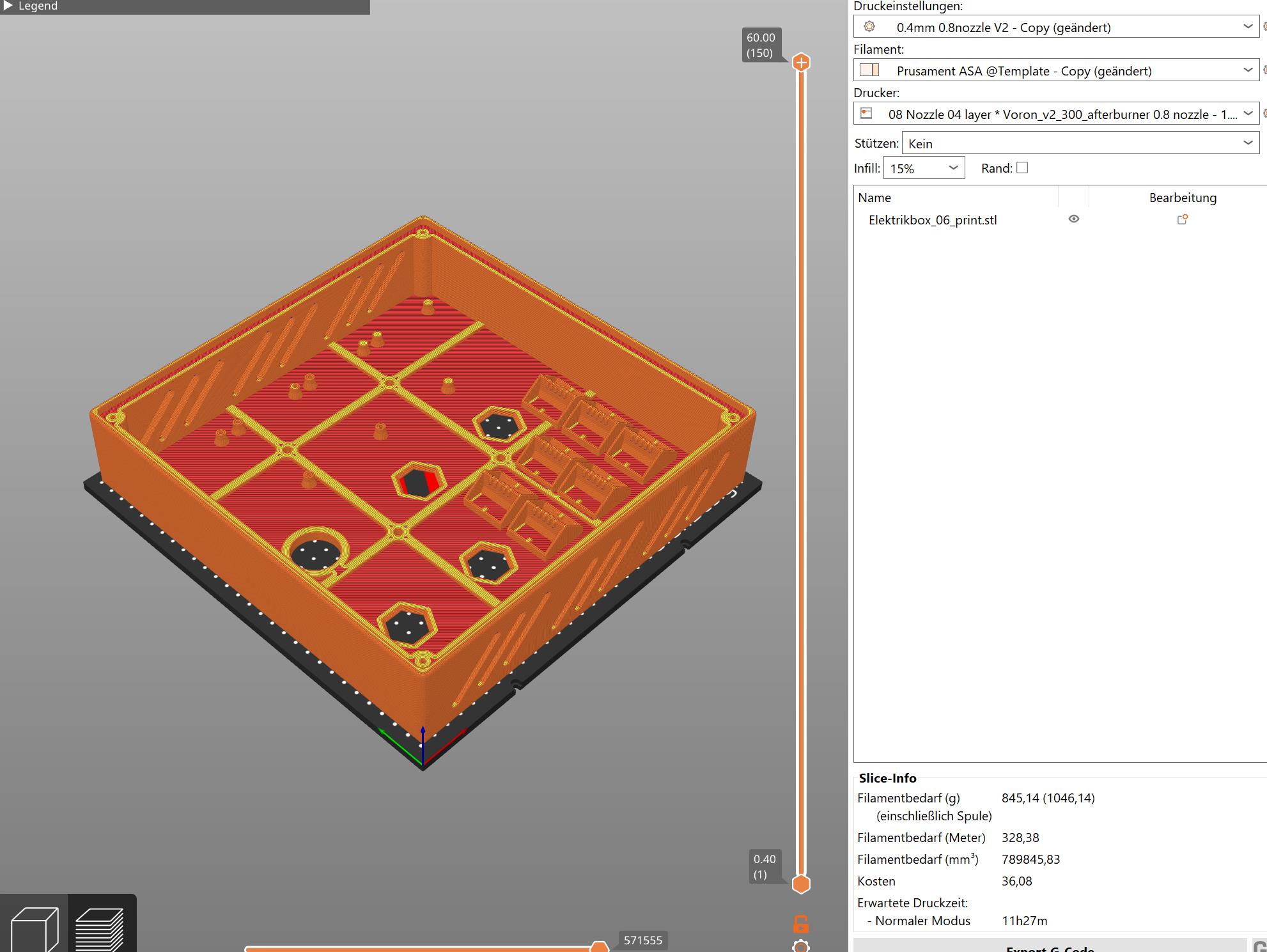Screen dimensions: 1267x952
Task: Click the 0.4mm 0.8nozzle V2 preset name text
Action: click(x=1004, y=27)
